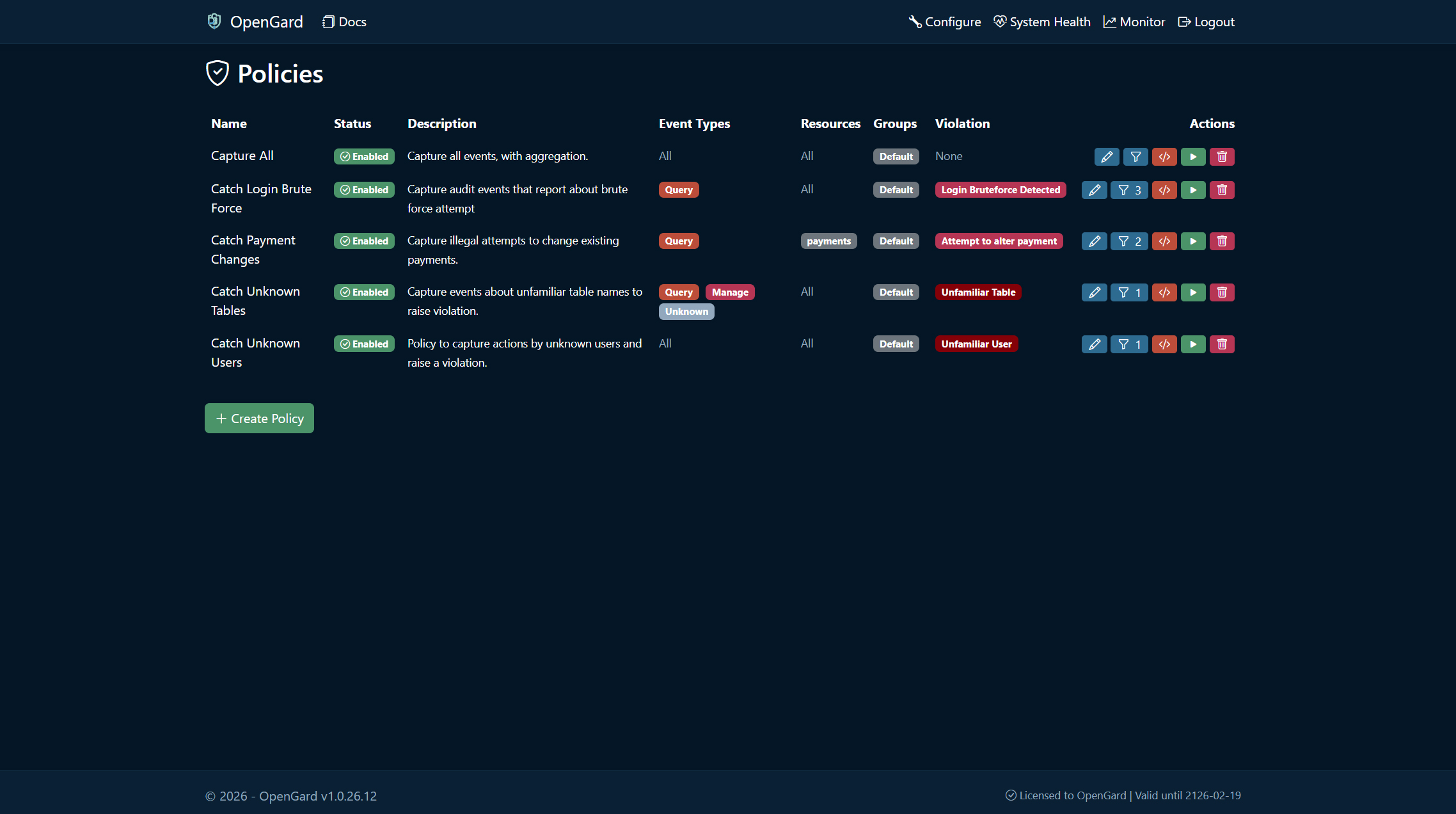
Task: Toggle Enabled status on Capture All
Action: [363, 156]
